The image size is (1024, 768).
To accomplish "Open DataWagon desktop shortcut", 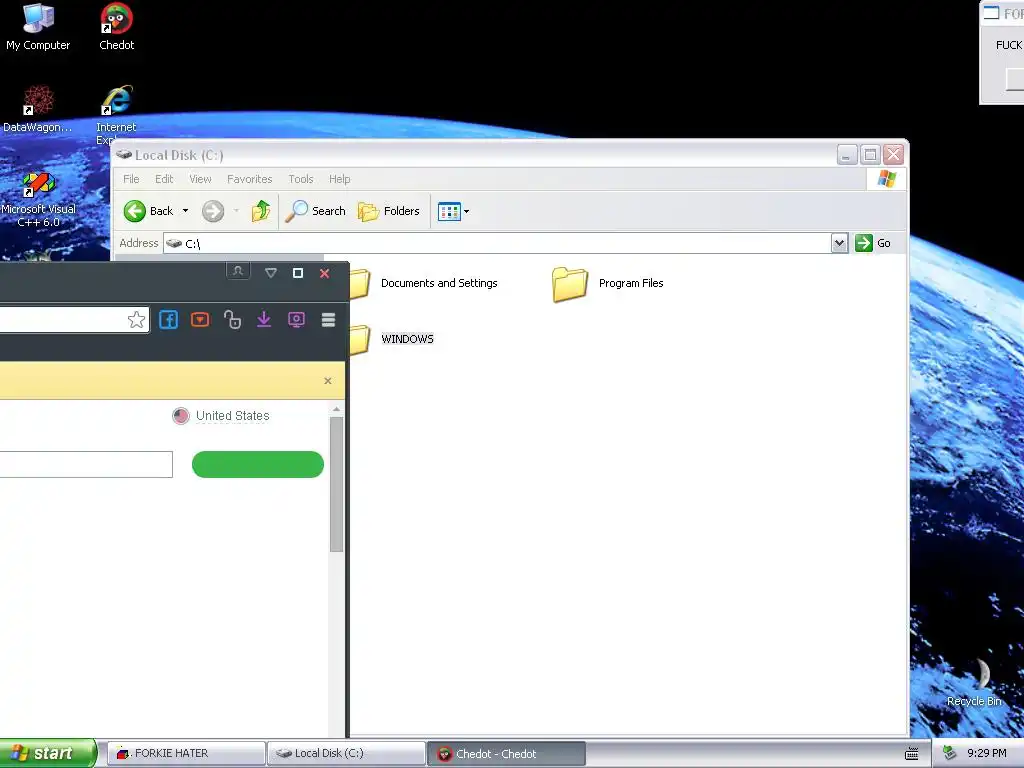I will (37, 108).
